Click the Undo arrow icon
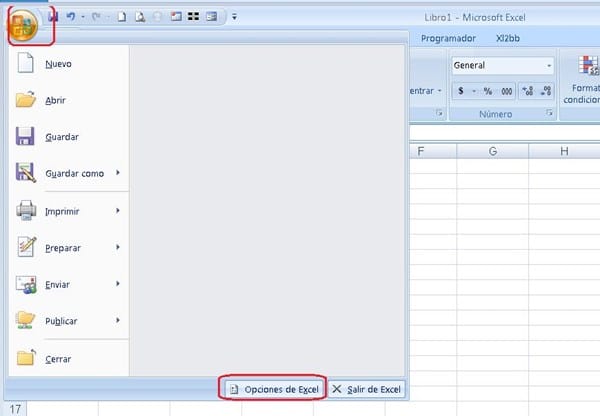Screen dimensions: 600x416 [x=71, y=16]
